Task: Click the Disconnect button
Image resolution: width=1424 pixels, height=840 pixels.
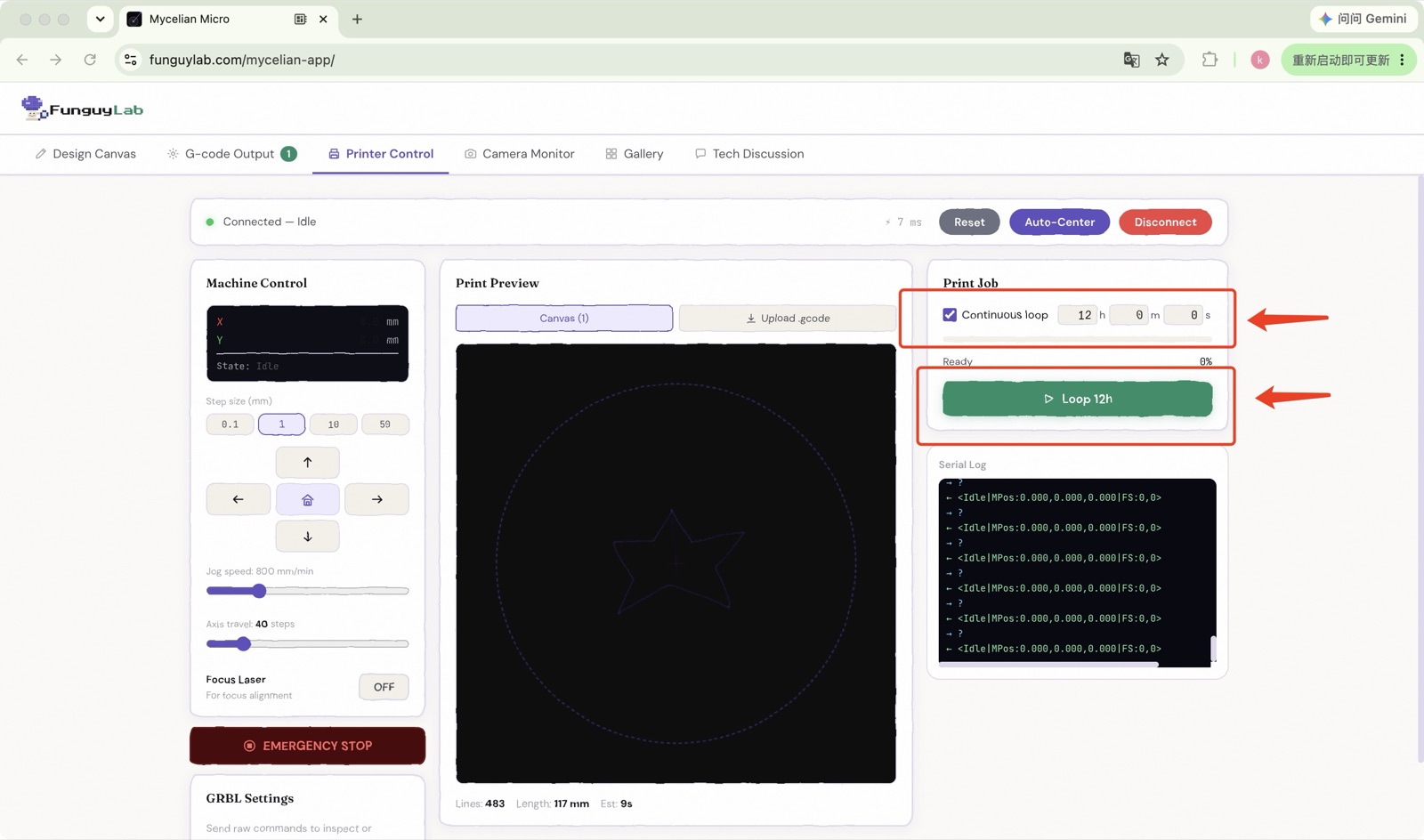Action: pyautogui.click(x=1165, y=222)
